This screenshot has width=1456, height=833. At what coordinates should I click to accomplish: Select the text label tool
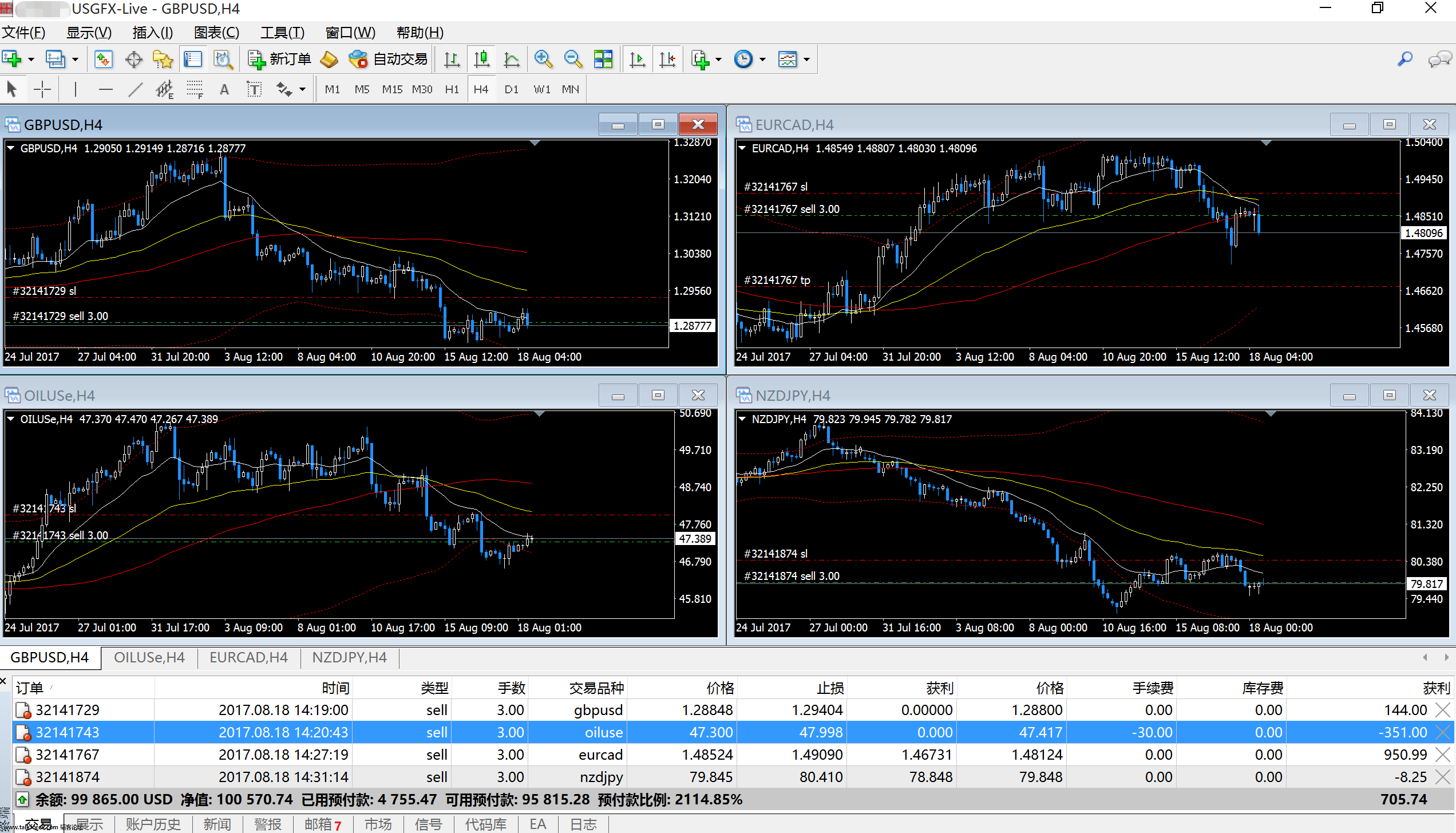point(254,89)
